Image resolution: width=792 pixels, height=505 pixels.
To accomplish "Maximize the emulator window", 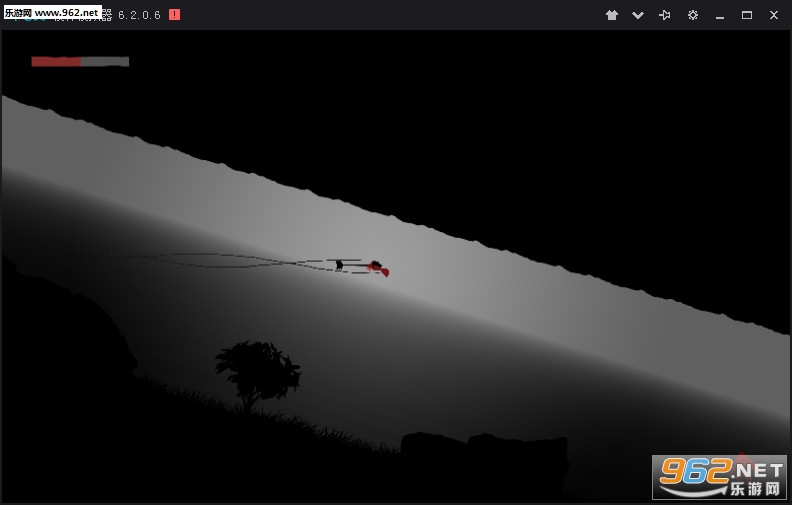I will pyautogui.click(x=746, y=15).
